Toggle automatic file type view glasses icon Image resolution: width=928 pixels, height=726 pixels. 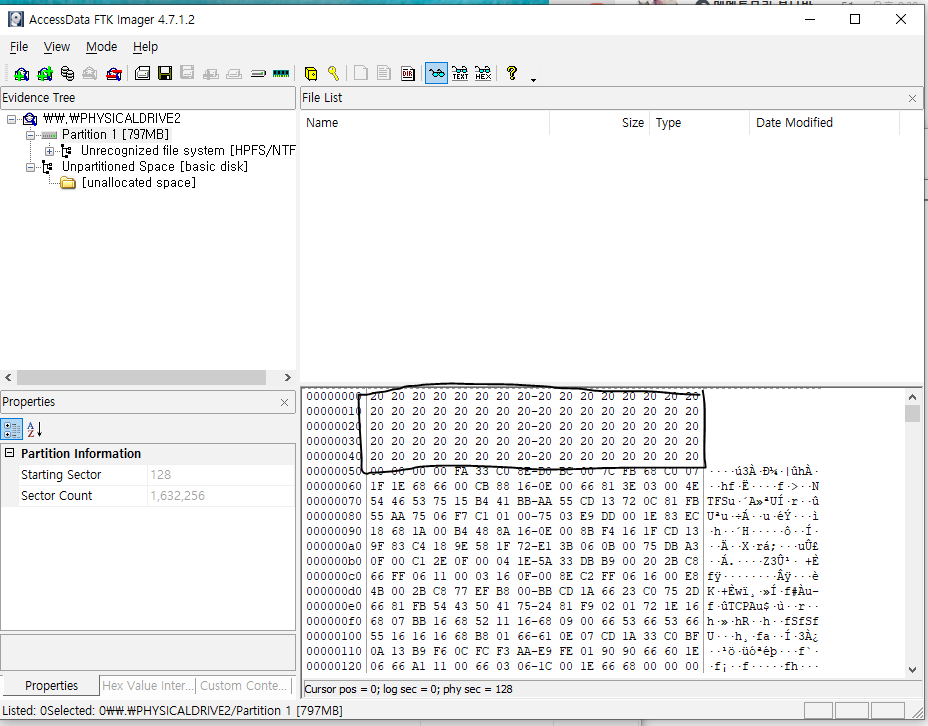click(x=436, y=73)
